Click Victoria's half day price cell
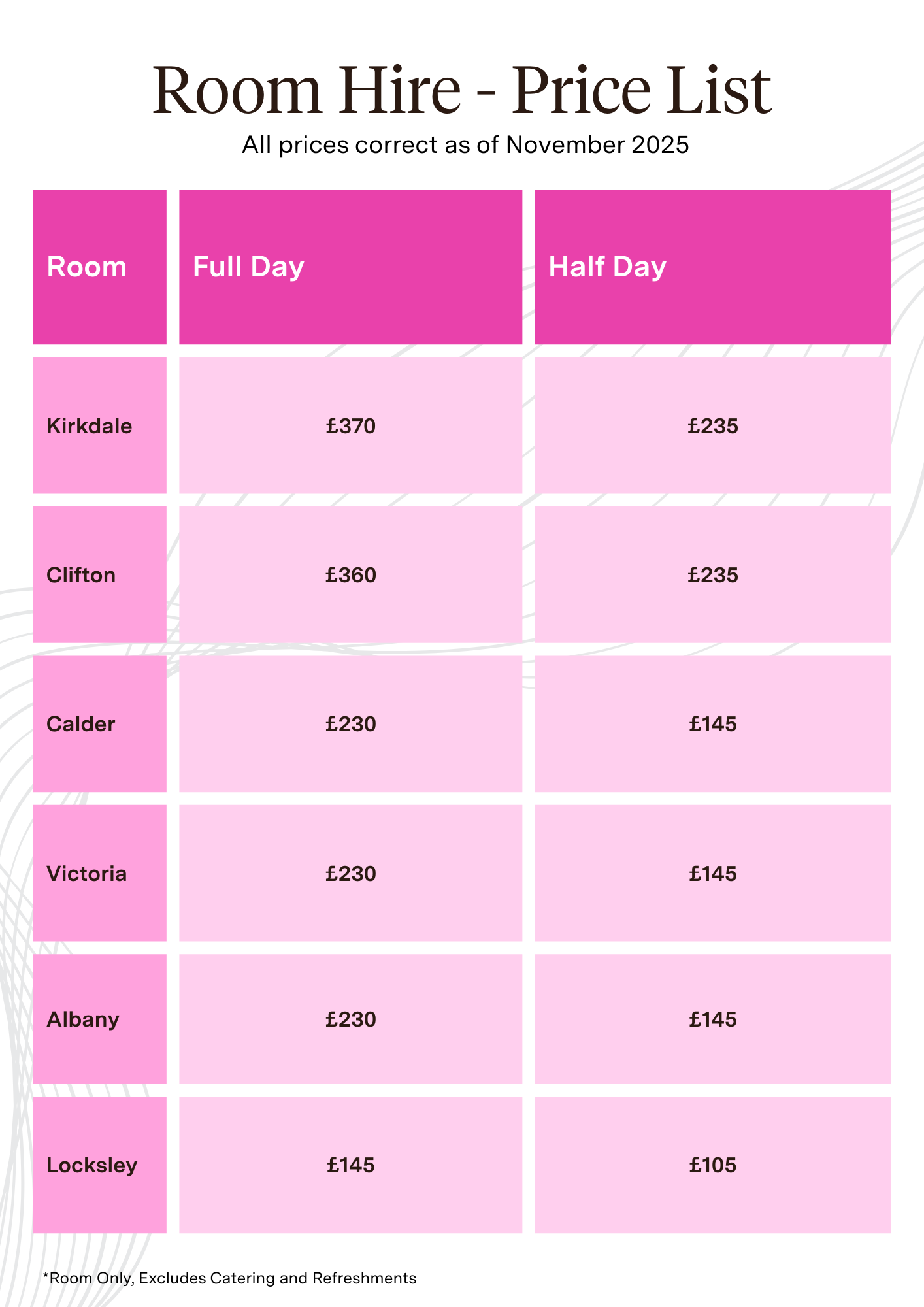 (x=712, y=874)
